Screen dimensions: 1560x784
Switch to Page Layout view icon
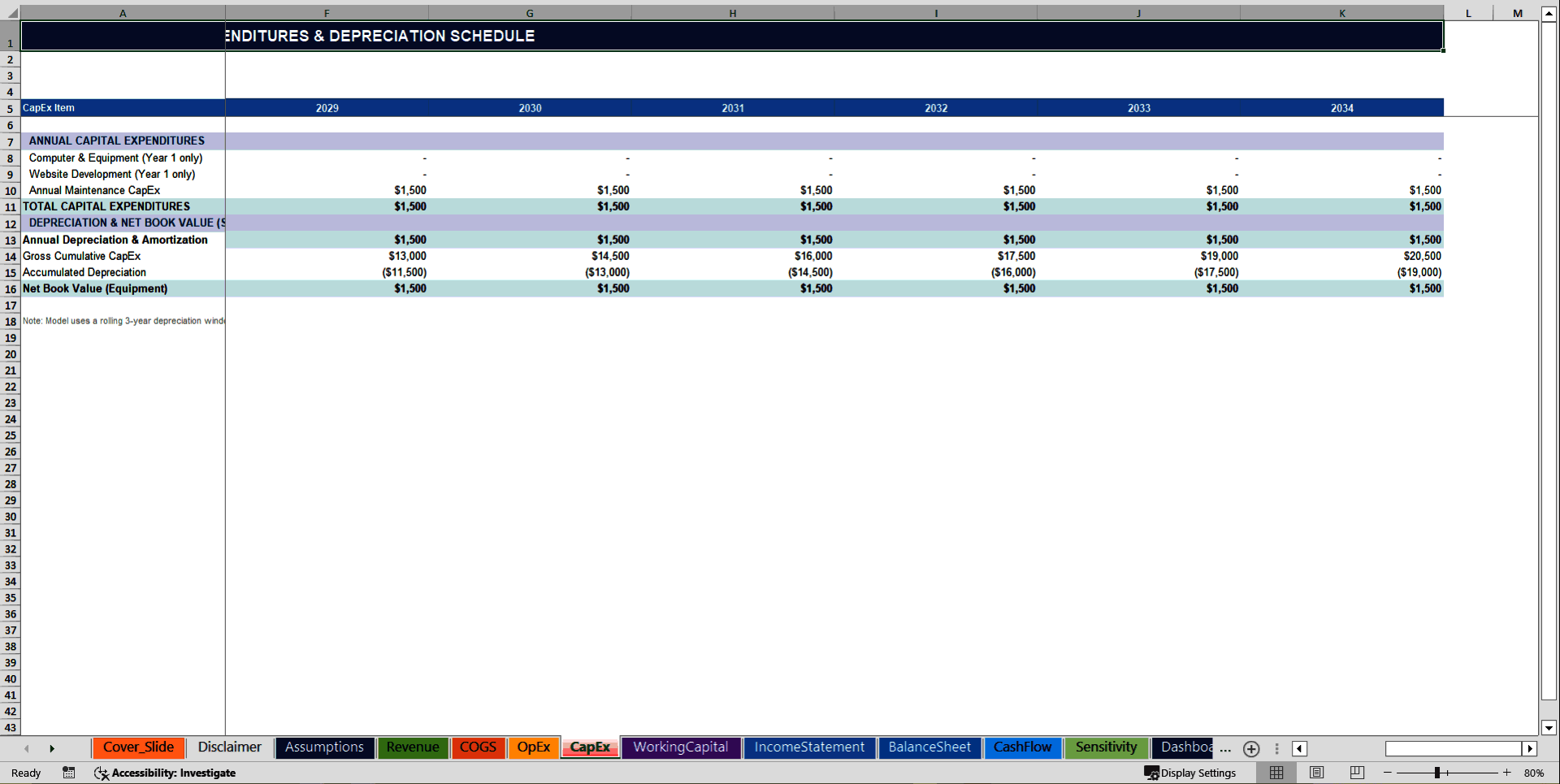tap(1316, 773)
